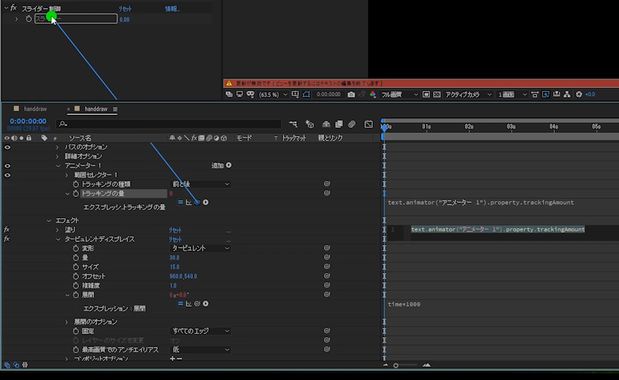Image resolution: width=619 pixels, height=380 pixels.
Task: Click pick whip for evolution expression
Action: click(x=197, y=304)
